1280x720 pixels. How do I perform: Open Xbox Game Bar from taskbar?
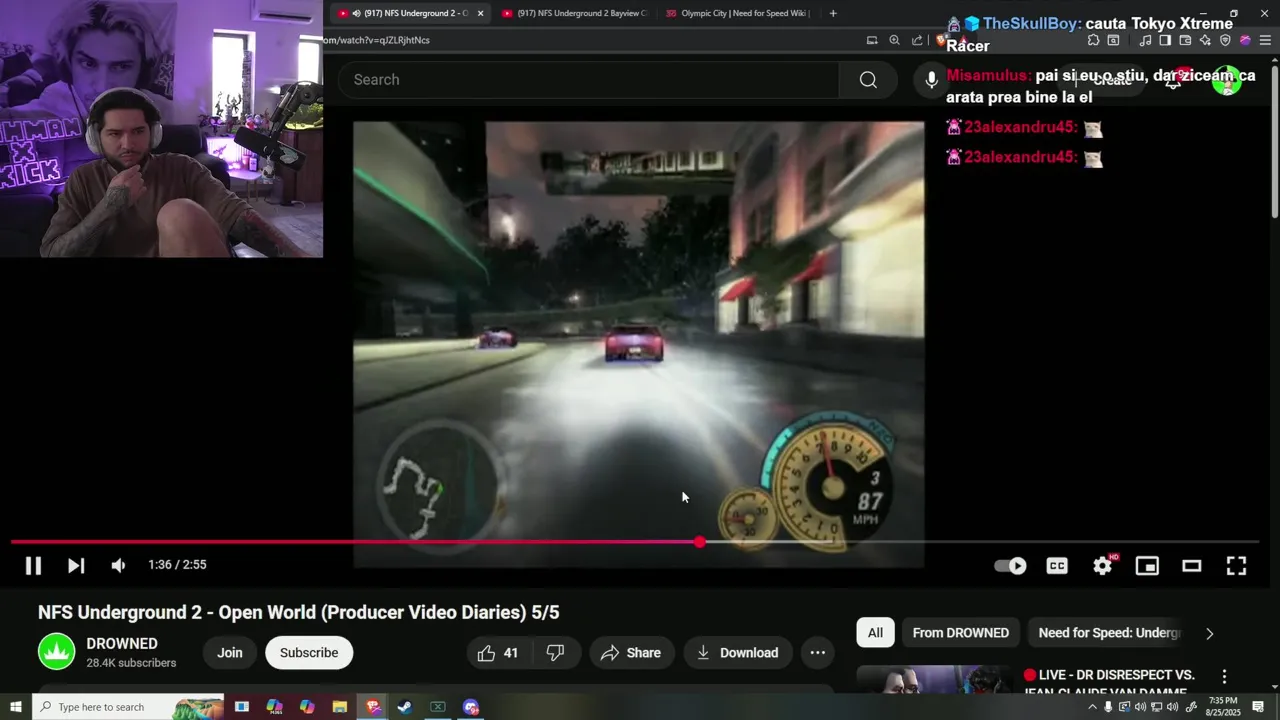point(438,707)
